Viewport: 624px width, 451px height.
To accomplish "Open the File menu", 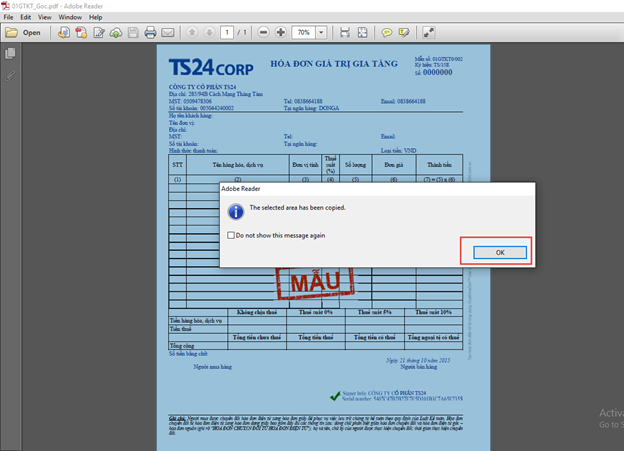I will click(x=8, y=17).
